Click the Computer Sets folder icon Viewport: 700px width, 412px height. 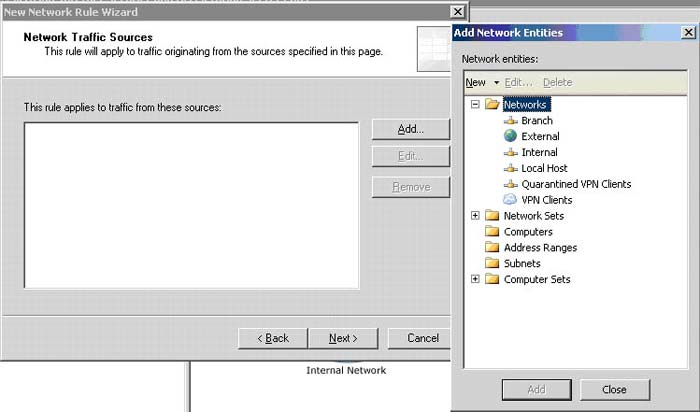click(x=492, y=279)
